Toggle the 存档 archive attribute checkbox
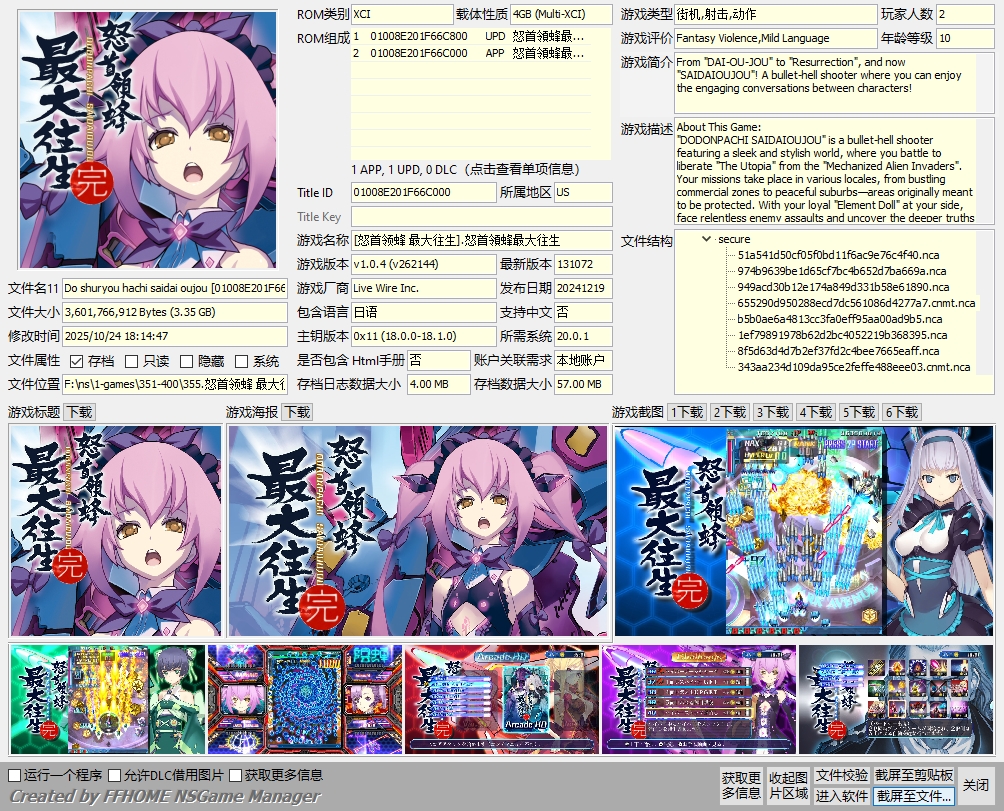This screenshot has width=1004, height=811. point(76,362)
